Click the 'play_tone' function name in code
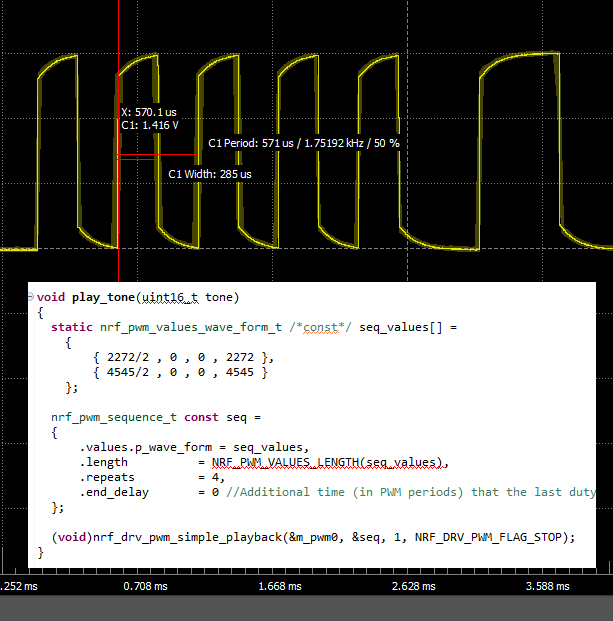 [x=103, y=297]
